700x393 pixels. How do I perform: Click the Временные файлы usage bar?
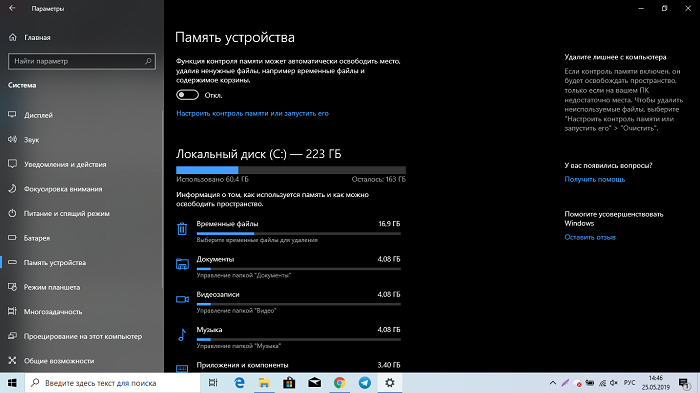(x=299, y=234)
